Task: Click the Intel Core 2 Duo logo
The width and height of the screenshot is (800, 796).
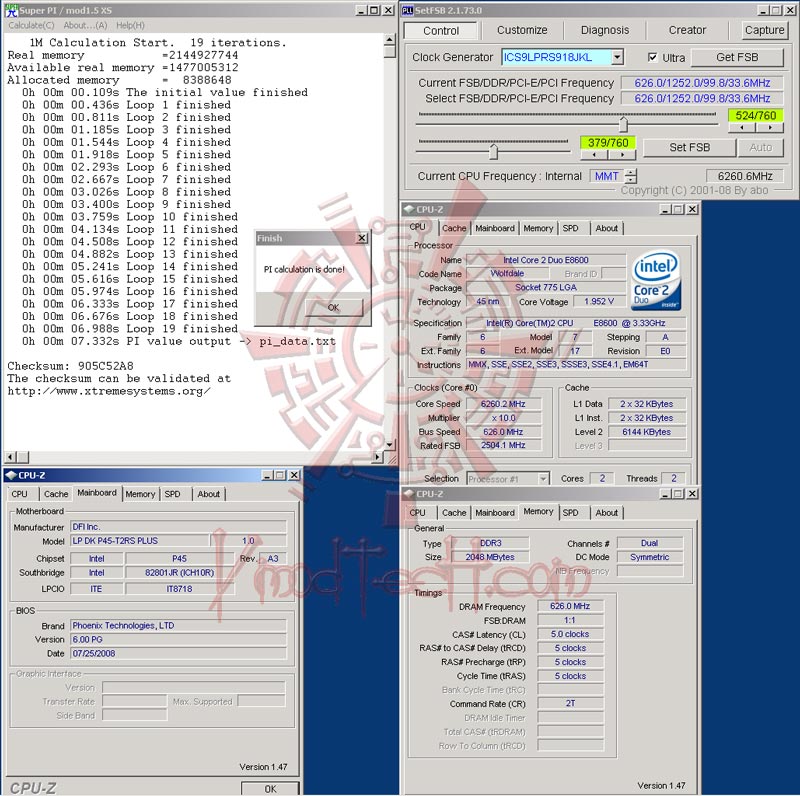Action: [x=656, y=281]
